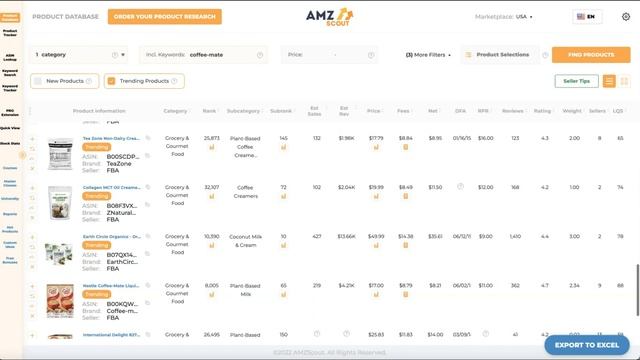Copy the Tea Zone product title icon
The width and height of the screenshot is (640, 360).
click(148, 138)
